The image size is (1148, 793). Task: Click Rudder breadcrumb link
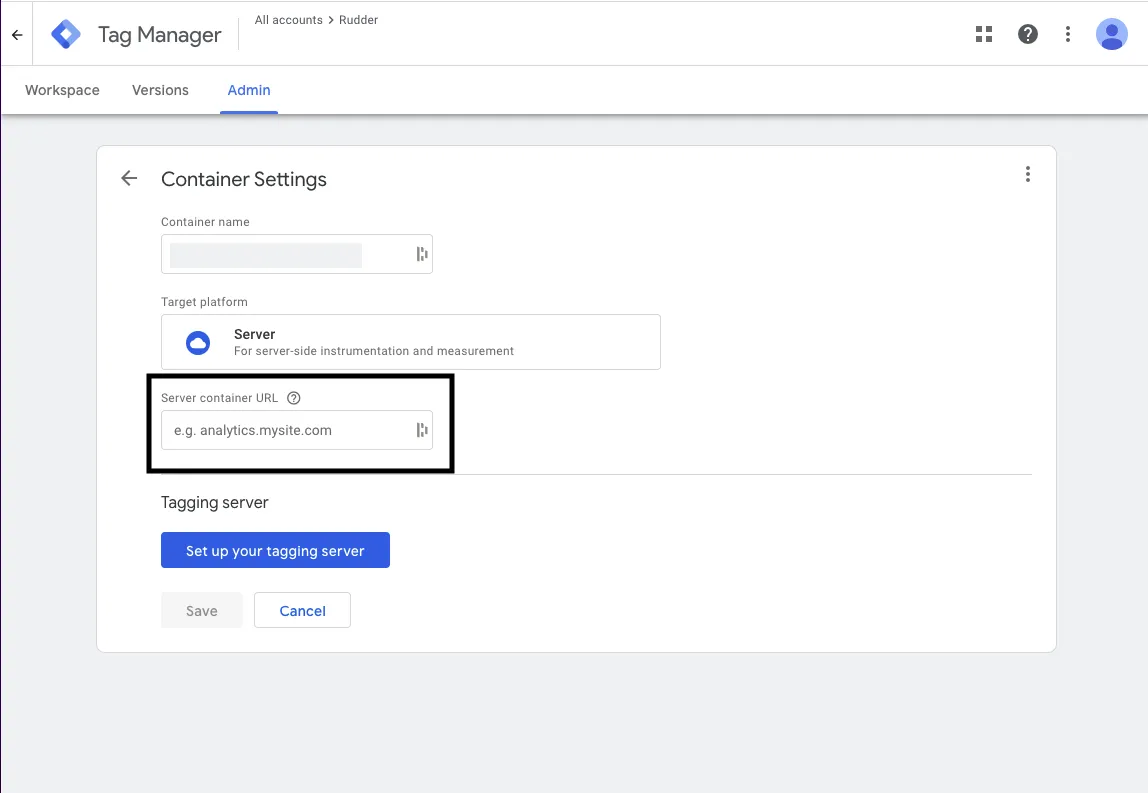click(x=359, y=20)
